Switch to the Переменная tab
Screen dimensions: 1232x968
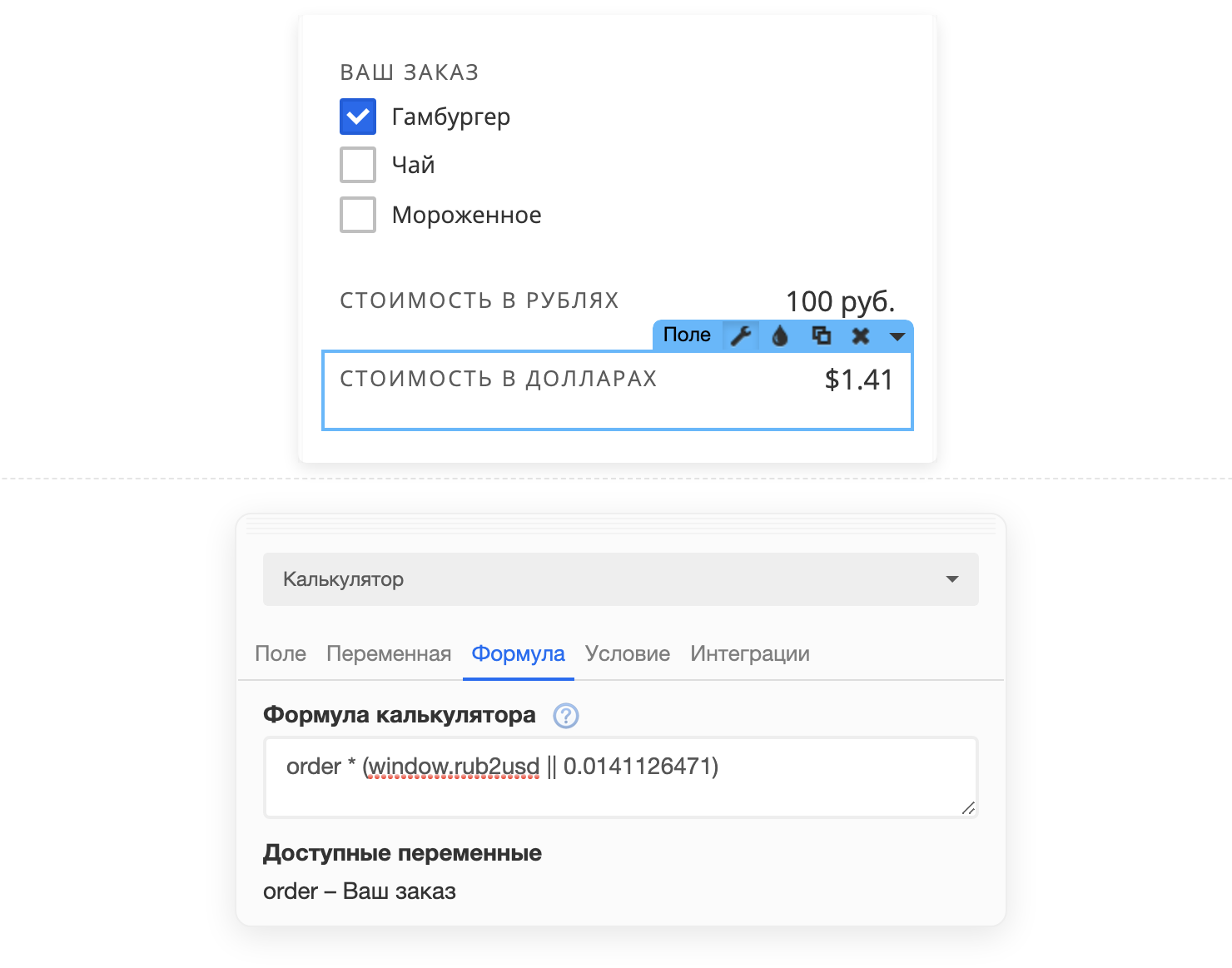pos(389,653)
